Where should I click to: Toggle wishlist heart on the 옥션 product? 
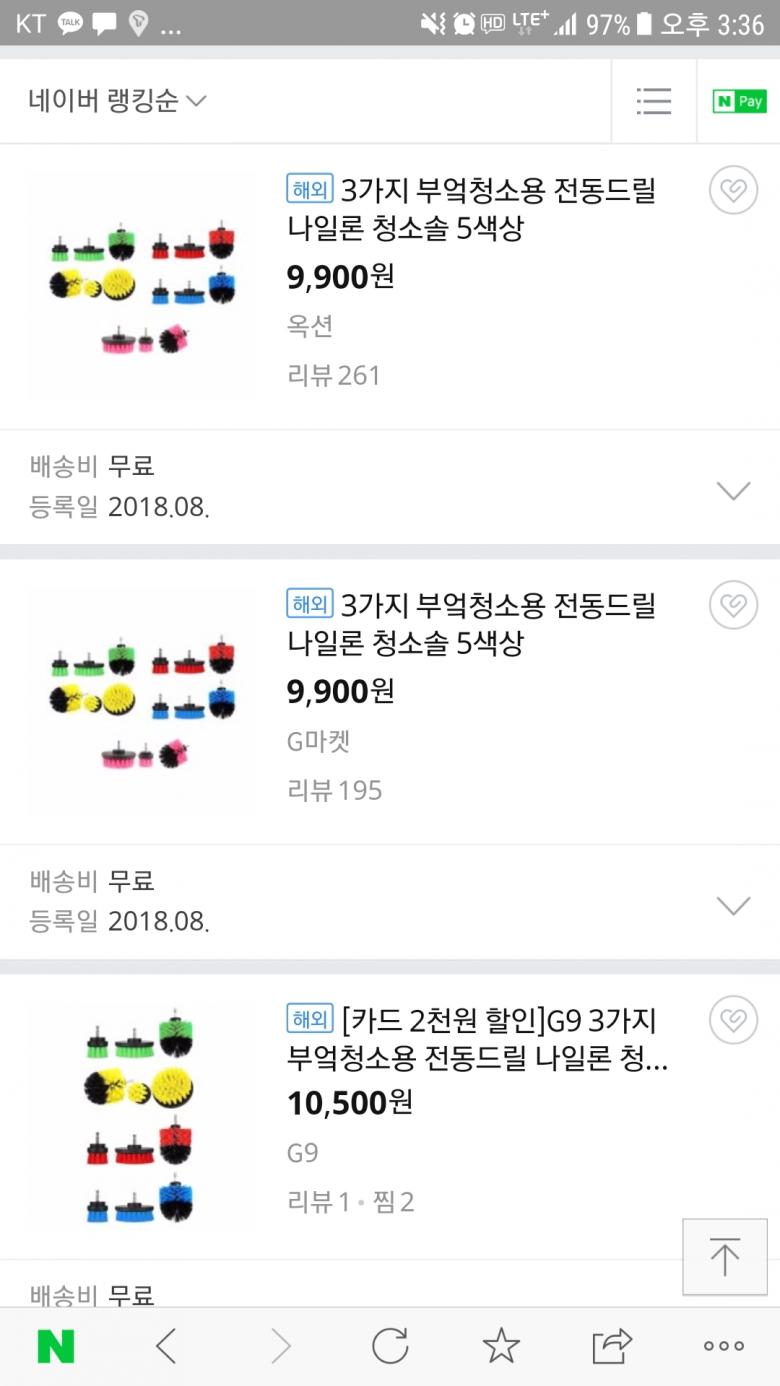(x=733, y=190)
